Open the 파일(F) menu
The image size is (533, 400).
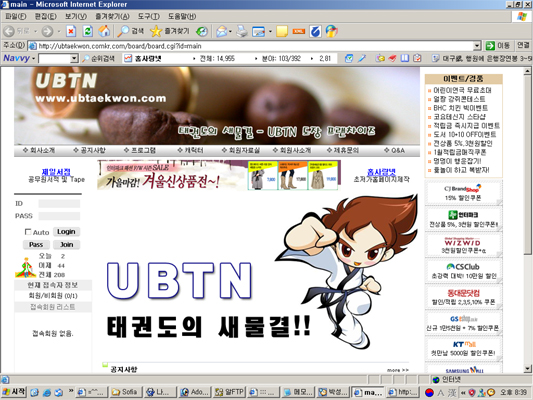(x=16, y=16)
